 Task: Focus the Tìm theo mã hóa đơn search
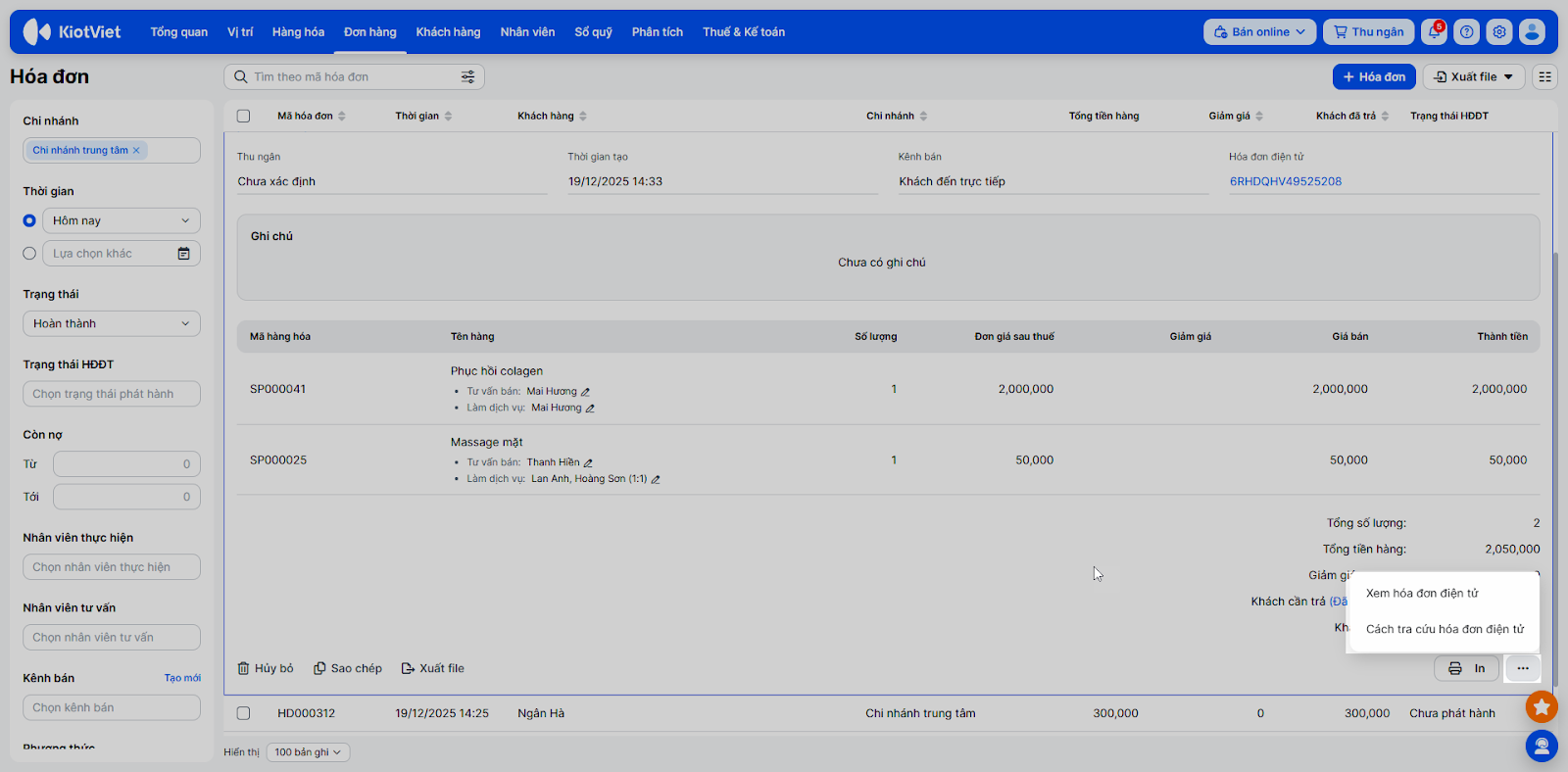354,77
